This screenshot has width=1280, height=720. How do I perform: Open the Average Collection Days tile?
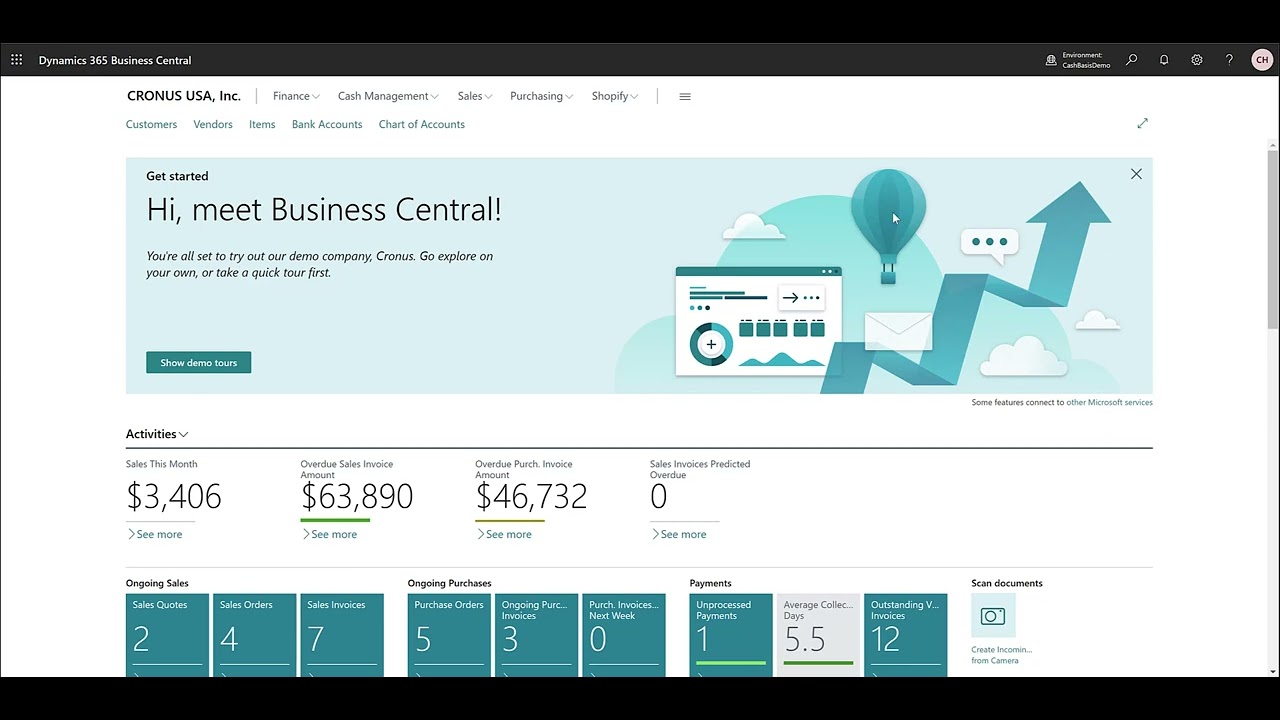pyautogui.click(x=818, y=635)
